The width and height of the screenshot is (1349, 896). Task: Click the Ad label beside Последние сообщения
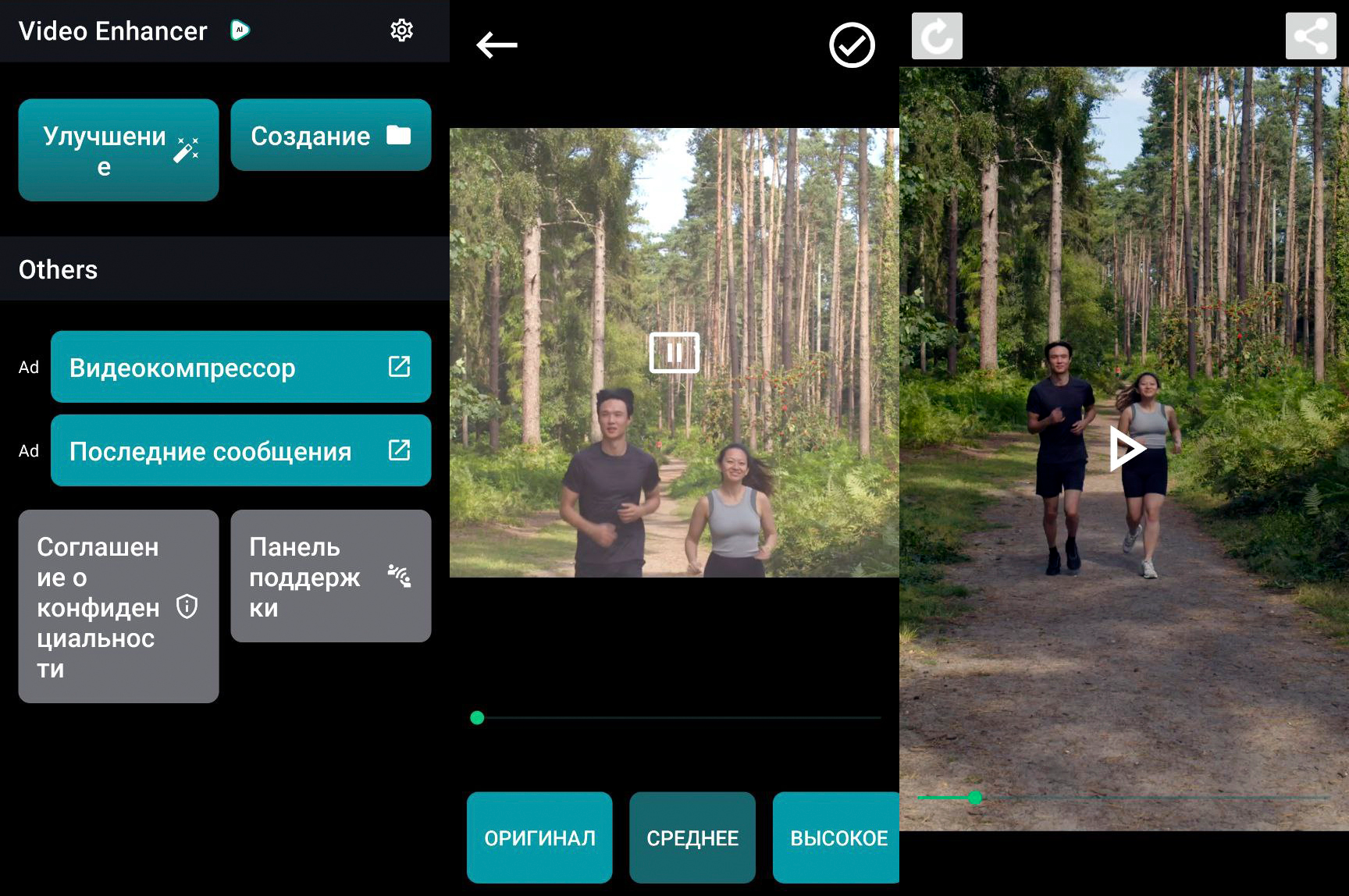(29, 451)
